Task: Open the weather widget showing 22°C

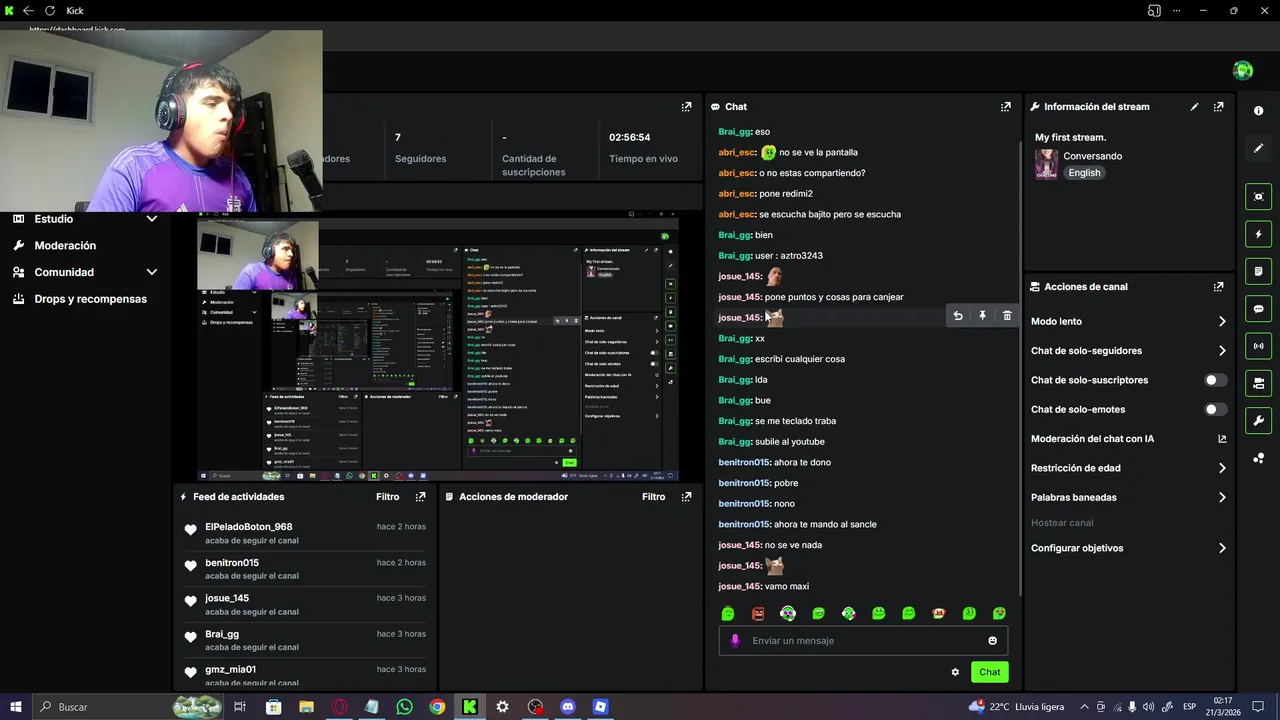Action: click(x=1016, y=707)
